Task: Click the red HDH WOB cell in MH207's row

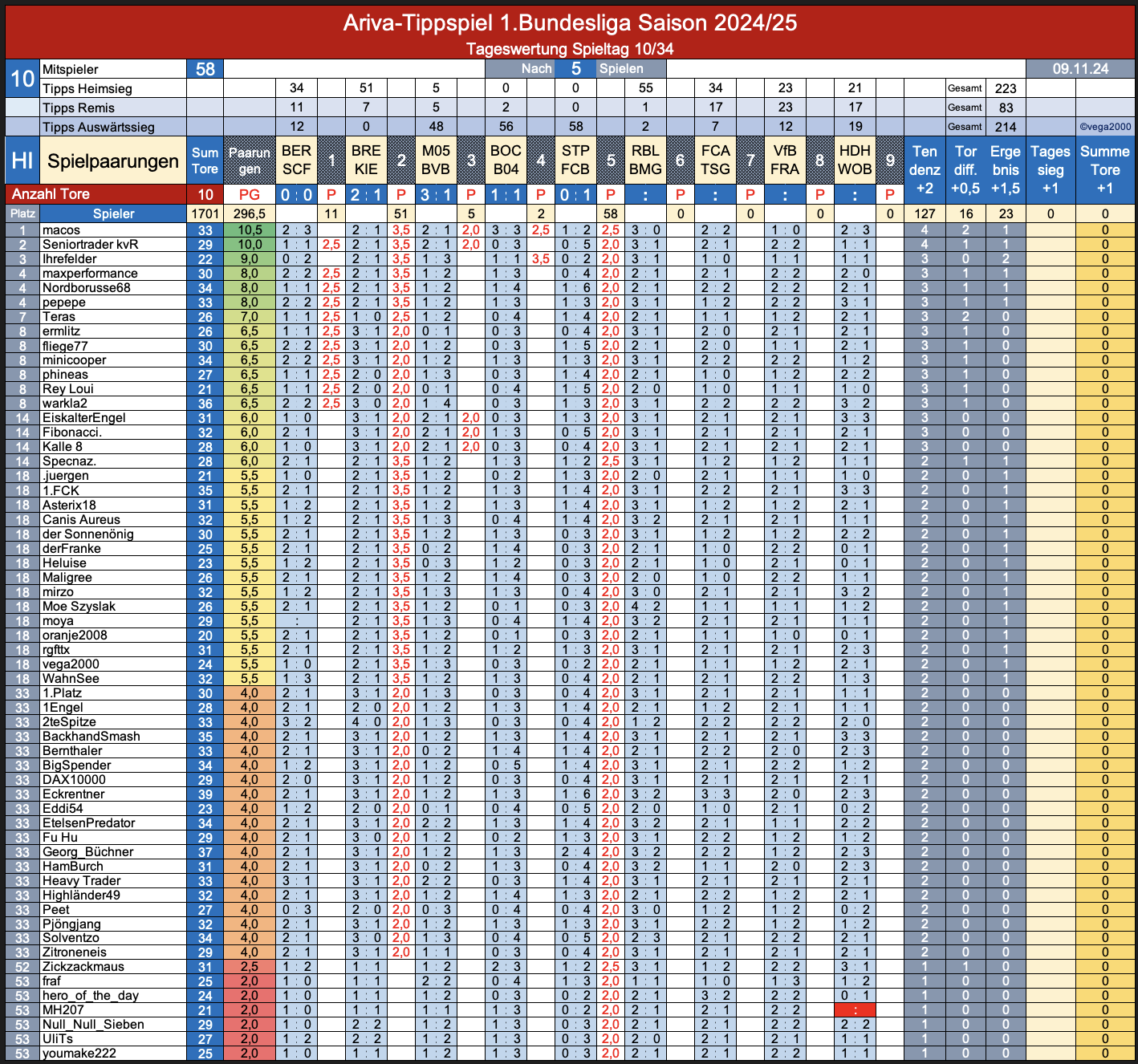Action: (x=855, y=1010)
